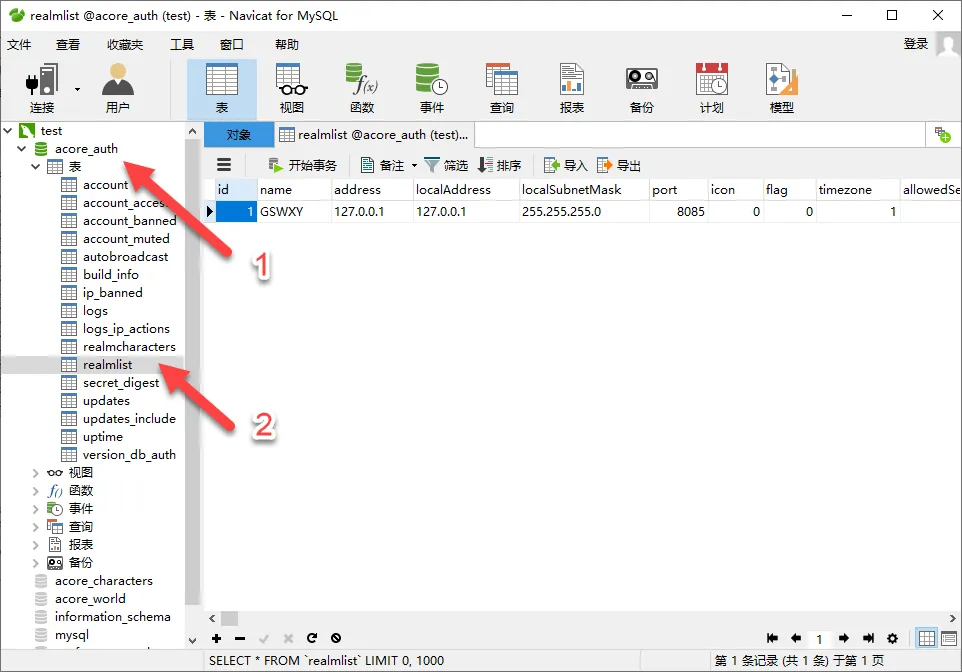Click the name cell containing GSWXY
The height and width of the screenshot is (672, 962).
coord(294,212)
